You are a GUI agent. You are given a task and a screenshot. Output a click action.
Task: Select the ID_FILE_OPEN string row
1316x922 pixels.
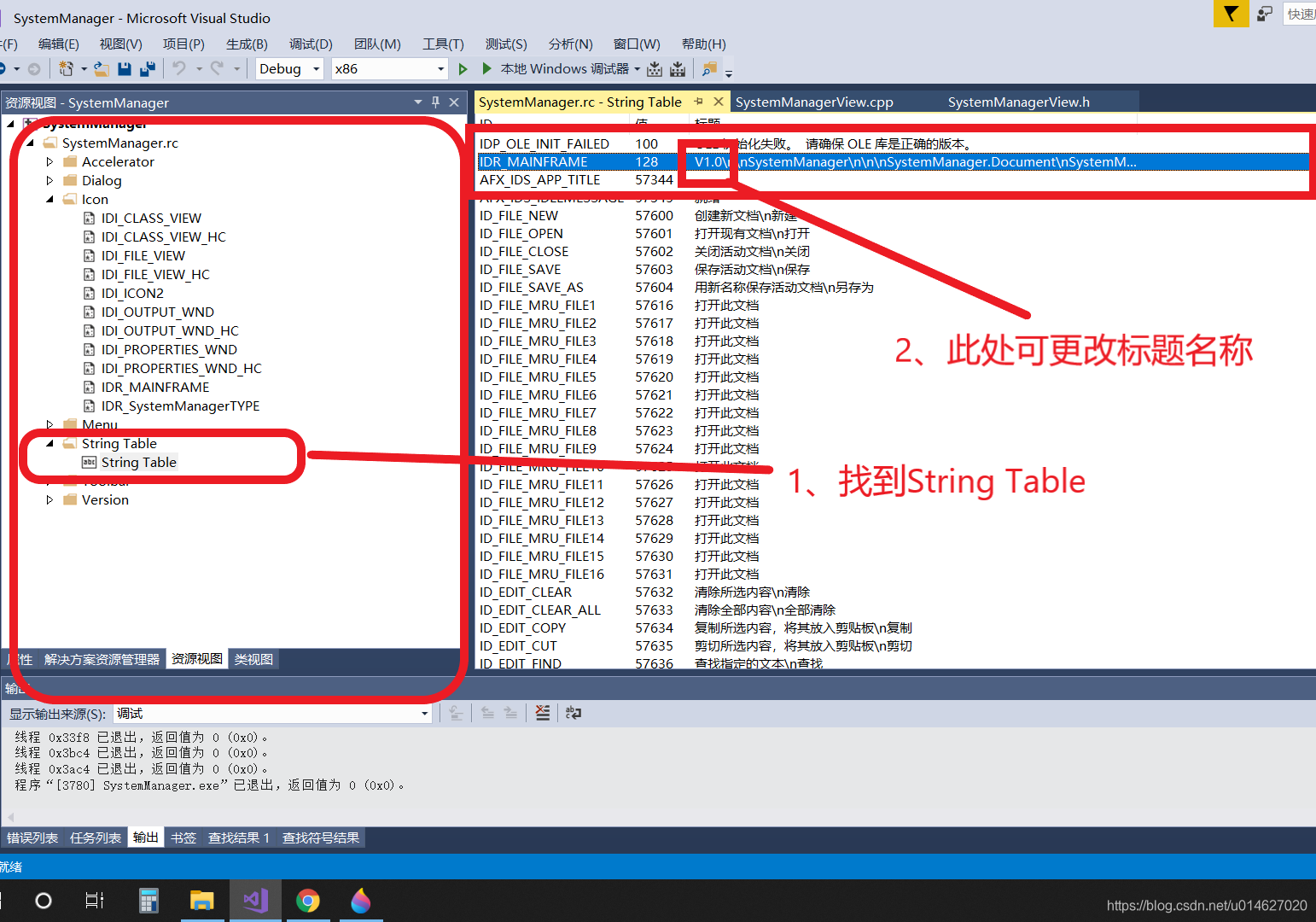point(892,233)
